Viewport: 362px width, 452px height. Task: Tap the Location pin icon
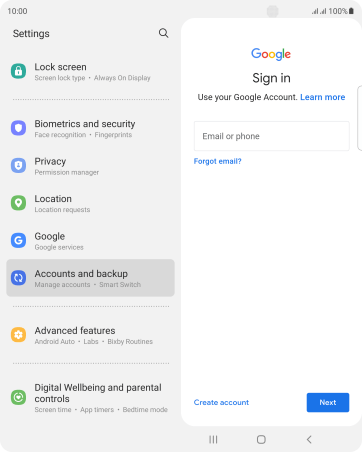(x=18, y=203)
